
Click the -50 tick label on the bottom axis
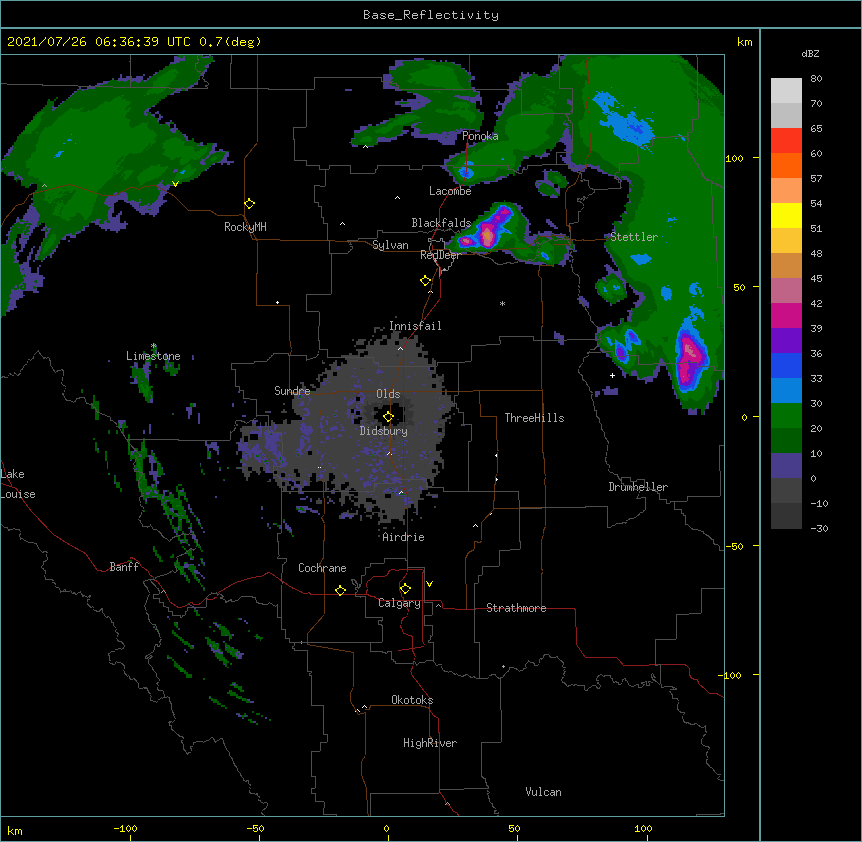click(x=255, y=828)
